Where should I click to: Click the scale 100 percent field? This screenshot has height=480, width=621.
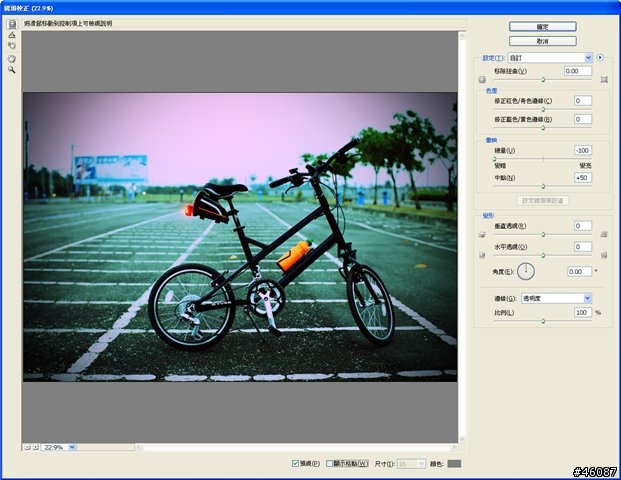(583, 312)
